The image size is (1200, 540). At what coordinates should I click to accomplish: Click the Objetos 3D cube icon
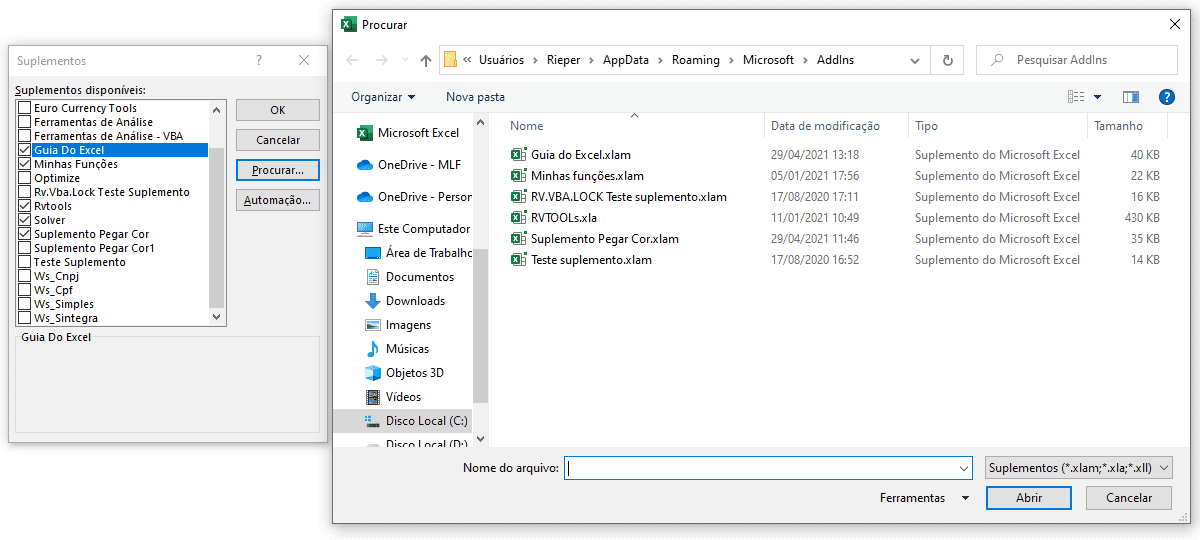[373, 373]
